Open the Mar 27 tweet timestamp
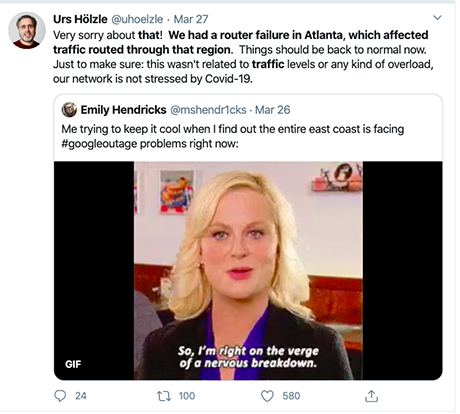Screen dimensions: 460x414 (191, 19)
